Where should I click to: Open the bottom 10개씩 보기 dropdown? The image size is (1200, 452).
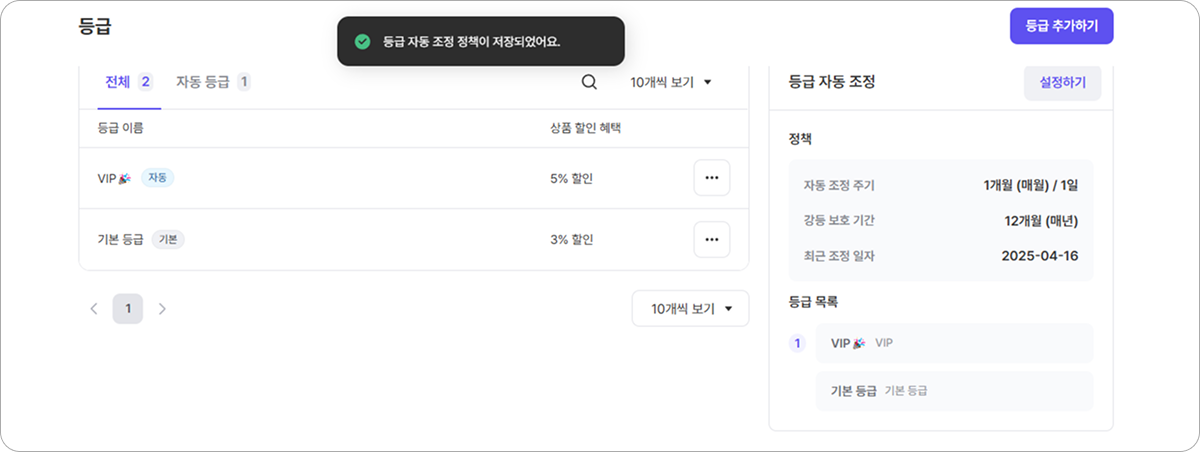pyautogui.click(x=690, y=309)
